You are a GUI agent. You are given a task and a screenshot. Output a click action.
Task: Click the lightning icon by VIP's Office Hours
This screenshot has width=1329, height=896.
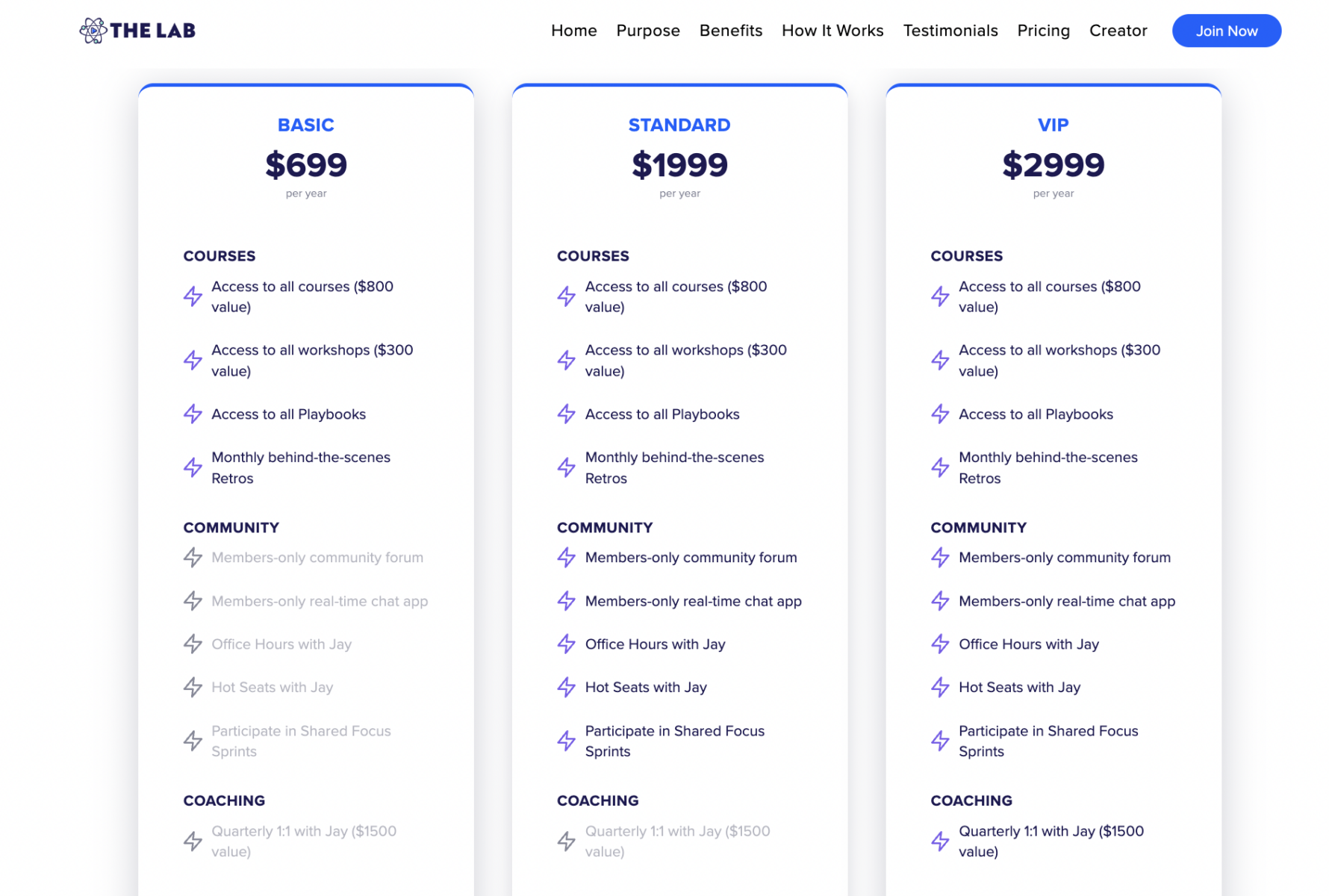click(x=940, y=644)
